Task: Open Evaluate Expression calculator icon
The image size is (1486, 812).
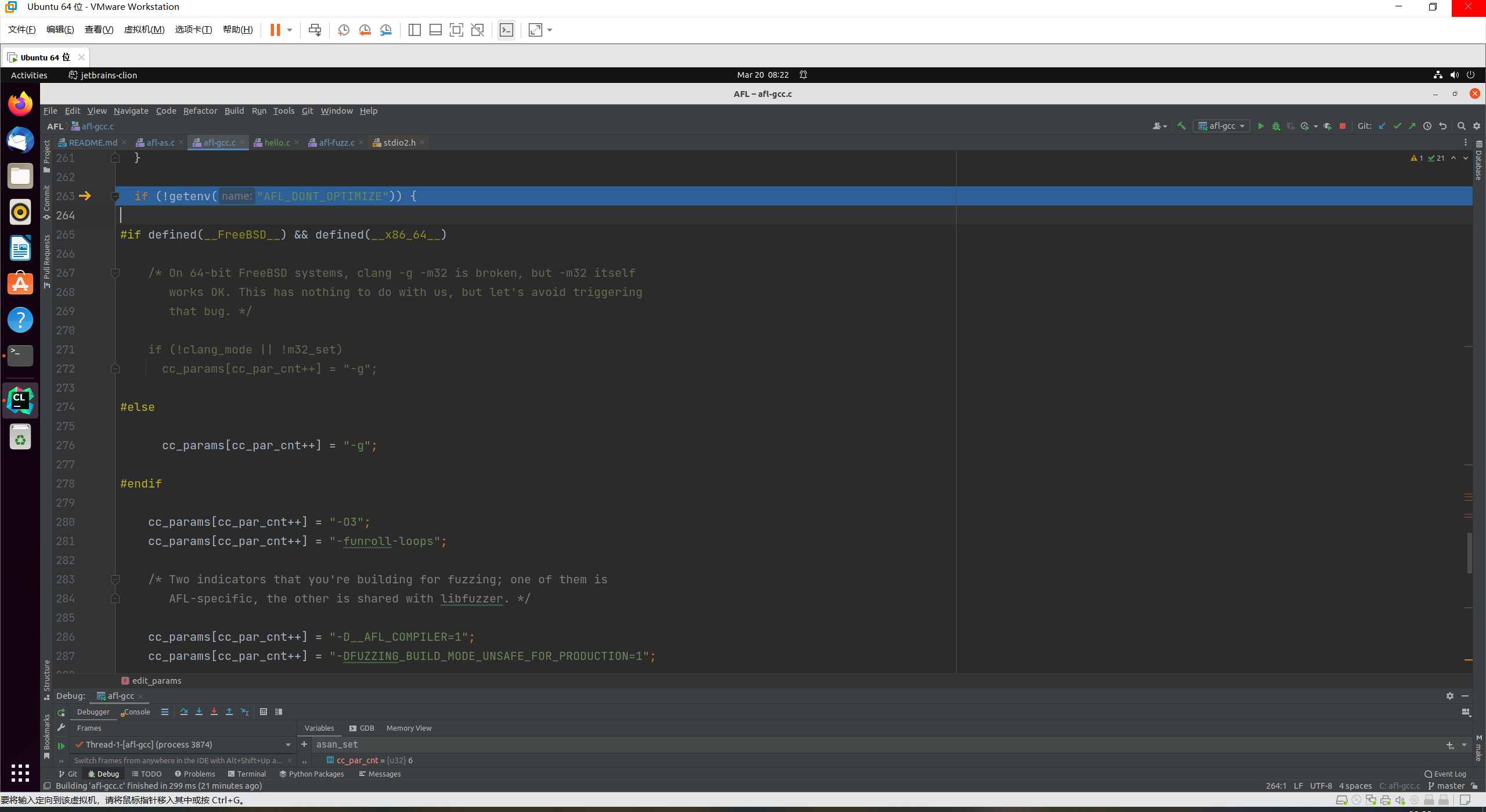Action: [x=264, y=712]
